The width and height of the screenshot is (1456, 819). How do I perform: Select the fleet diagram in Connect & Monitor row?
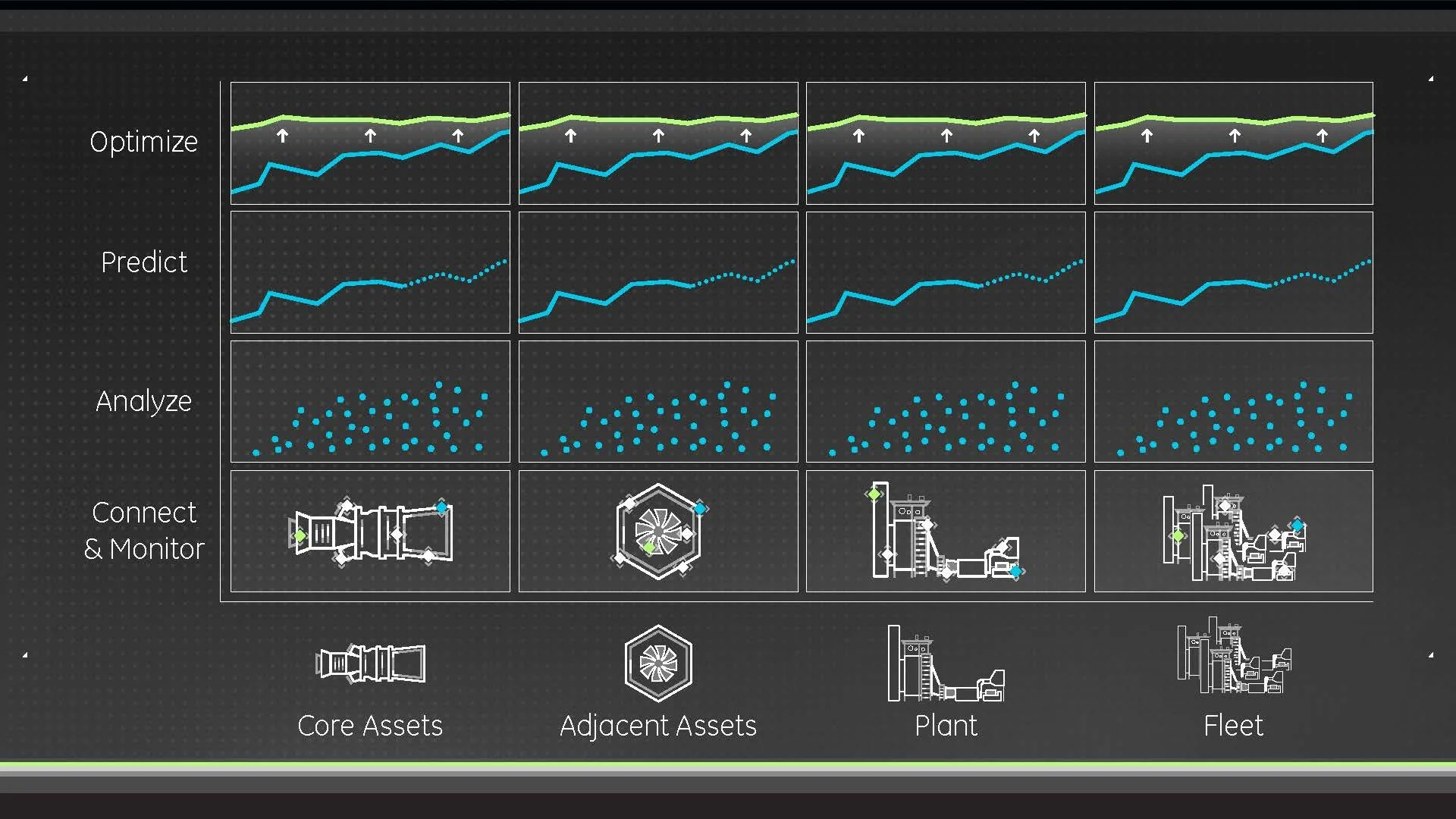[1234, 531]
